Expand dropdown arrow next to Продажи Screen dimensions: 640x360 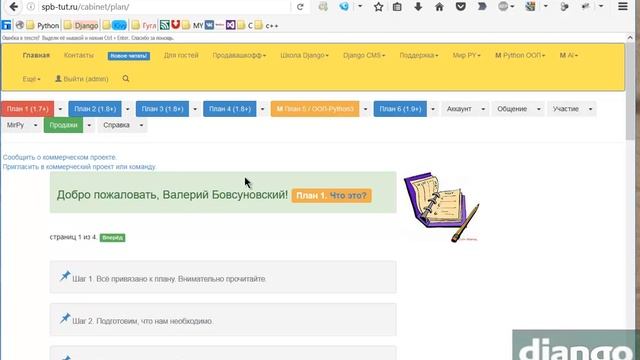pos(89,125)
